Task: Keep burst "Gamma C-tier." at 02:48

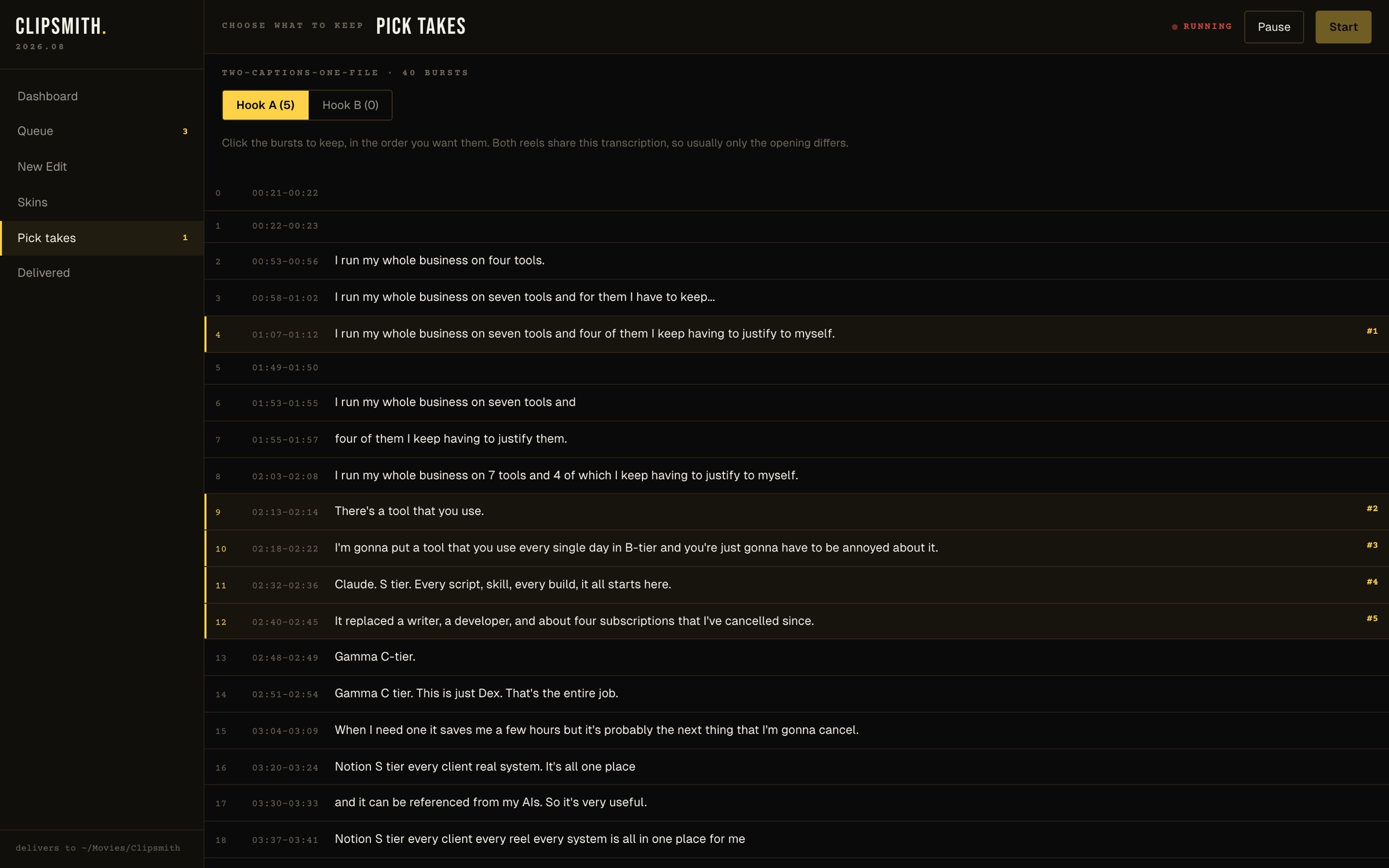Action: click(x=796, y=657)
